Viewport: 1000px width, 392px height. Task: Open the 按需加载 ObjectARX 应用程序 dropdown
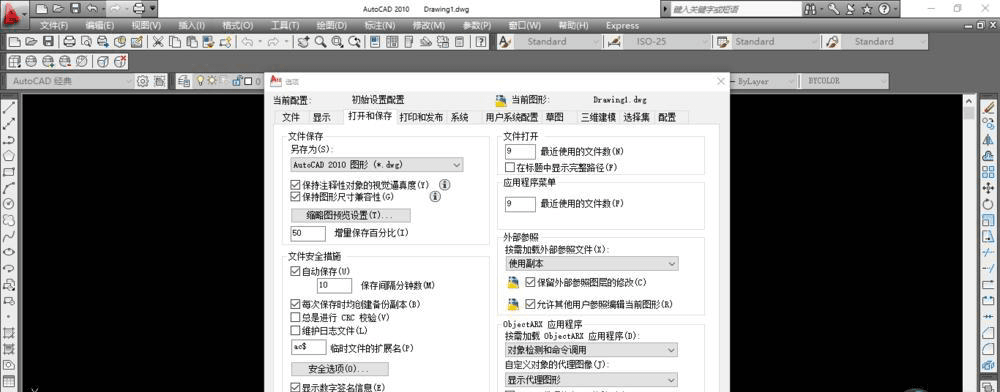(592, 349)
